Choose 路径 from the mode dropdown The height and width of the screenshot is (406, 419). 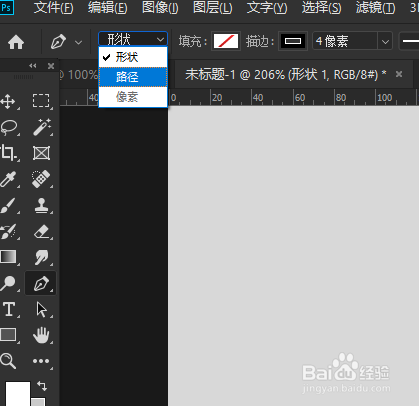tap(133, 77)
